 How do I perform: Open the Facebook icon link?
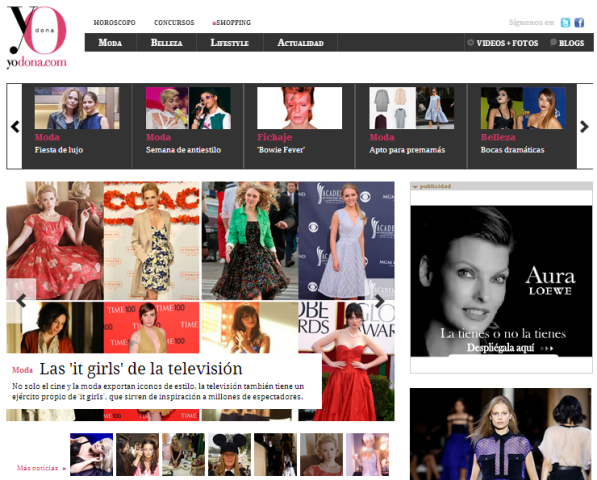[579, 22]
